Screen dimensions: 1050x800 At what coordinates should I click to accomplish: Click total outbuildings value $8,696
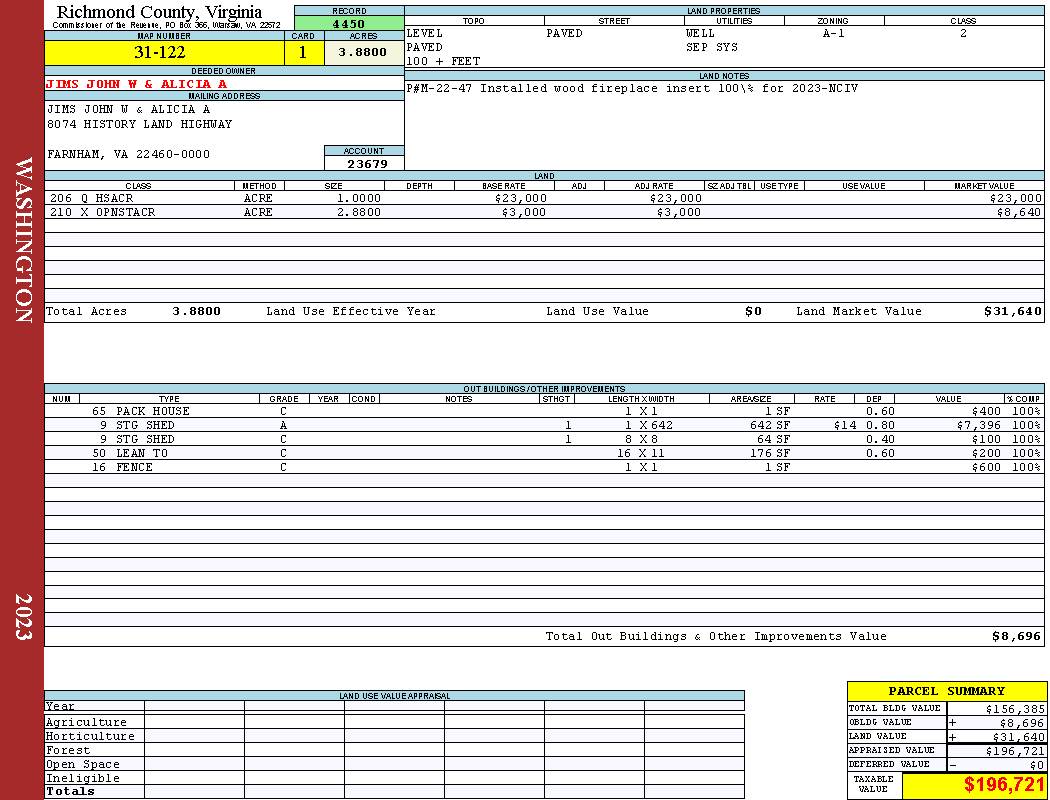(1016, 637)
